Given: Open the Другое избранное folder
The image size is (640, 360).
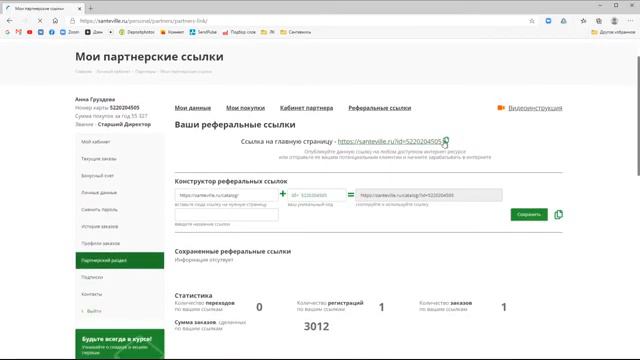Looking at the screenshot, I should pos(613,32).
